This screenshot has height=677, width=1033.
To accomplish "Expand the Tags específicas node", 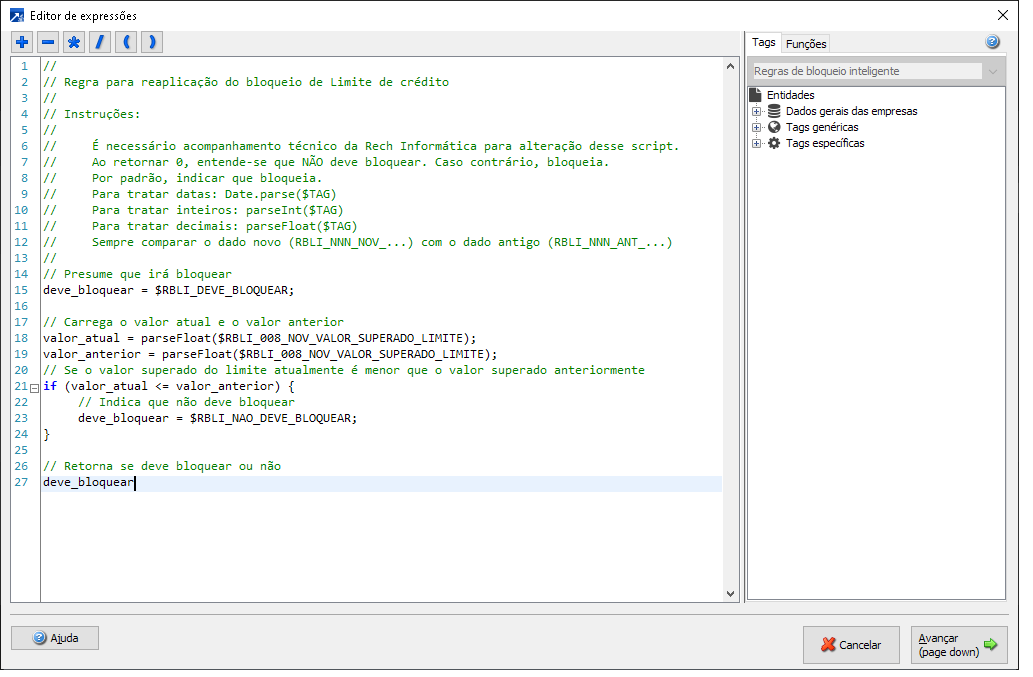I will 757,143.
